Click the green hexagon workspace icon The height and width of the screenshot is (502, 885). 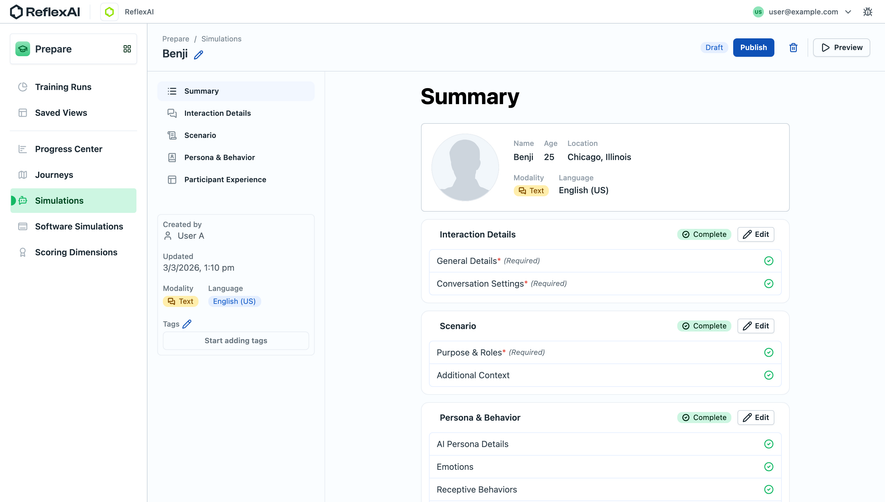[109, 11]
